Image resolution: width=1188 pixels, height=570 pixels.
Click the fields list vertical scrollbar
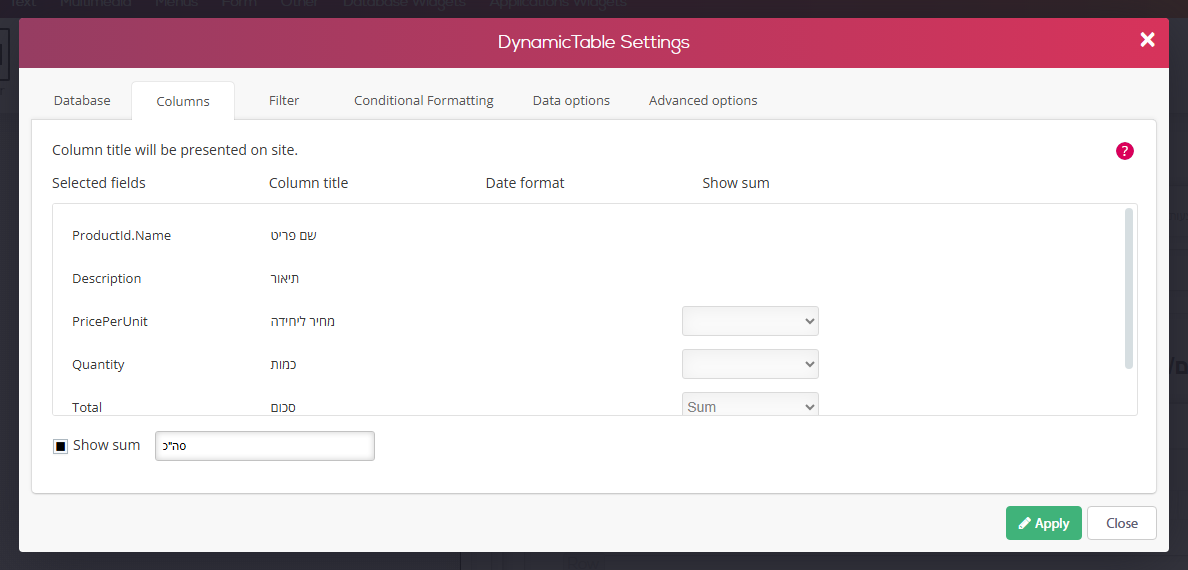click(x=1129, y=288)
